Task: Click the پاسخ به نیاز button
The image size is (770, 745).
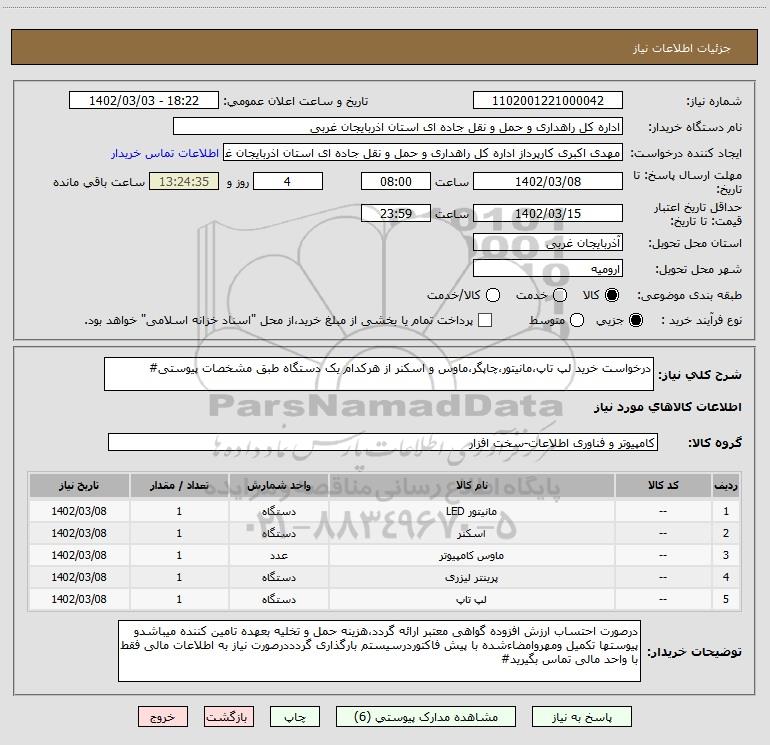Action: click(581, 717)
